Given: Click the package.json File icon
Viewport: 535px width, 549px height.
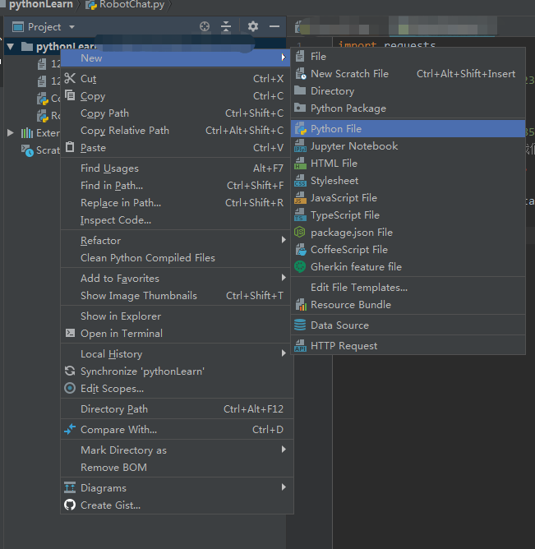Looking at the screenshot, I should (x=300, y=232).
